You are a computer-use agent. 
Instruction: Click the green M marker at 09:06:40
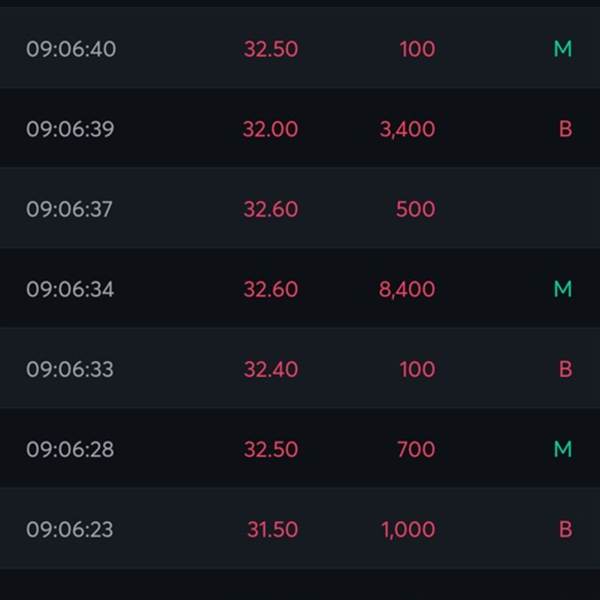pyautogui.click(x=563, y=49)
